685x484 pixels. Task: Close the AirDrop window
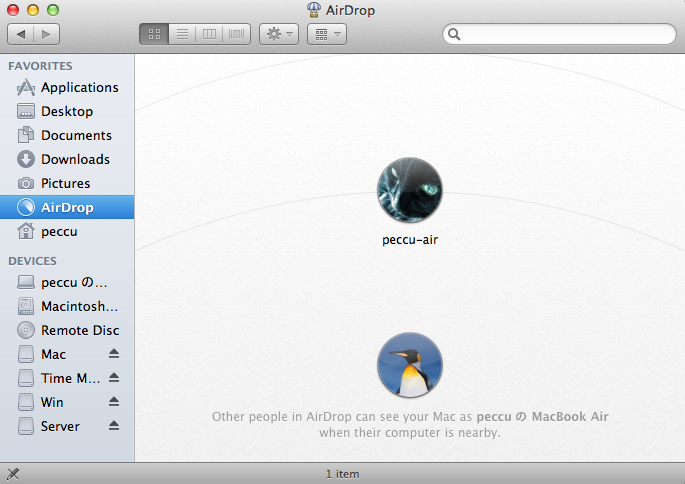click(13, 10)
